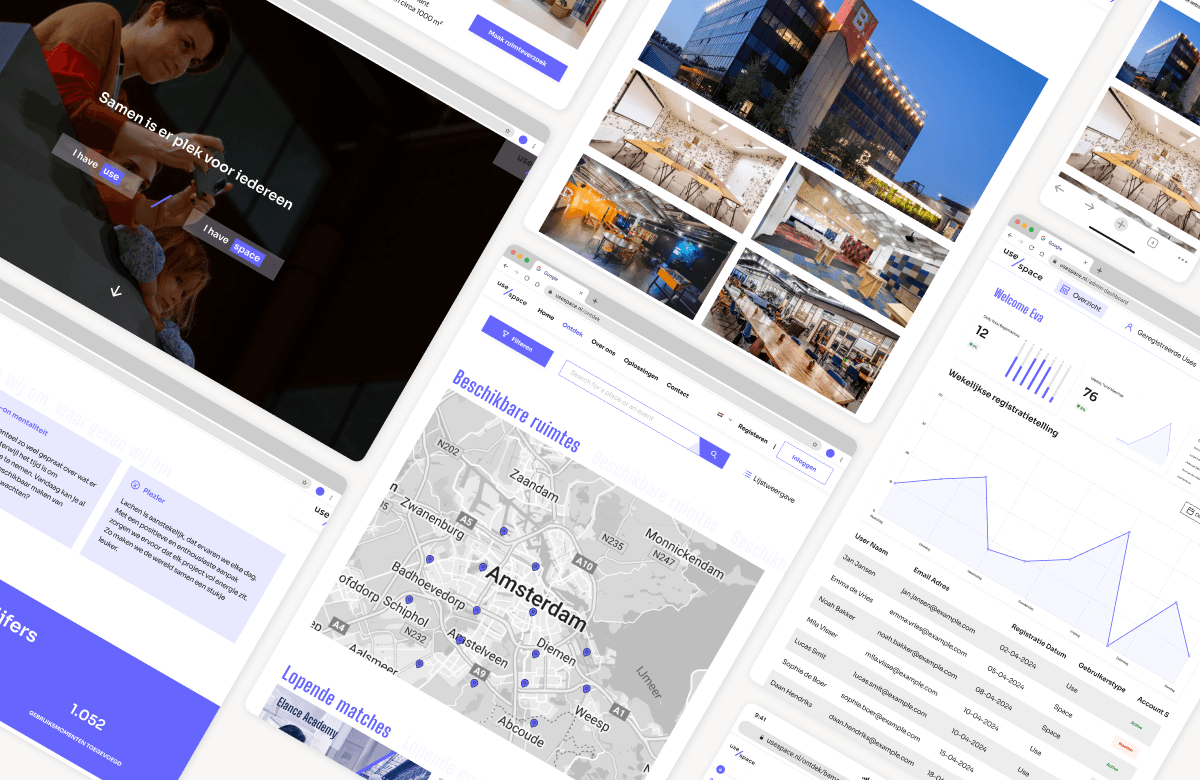This screenshot has width=1200, height=780.
Task: Click the 'Noah Bakker' name cell
Action: (x=837, y=609)
